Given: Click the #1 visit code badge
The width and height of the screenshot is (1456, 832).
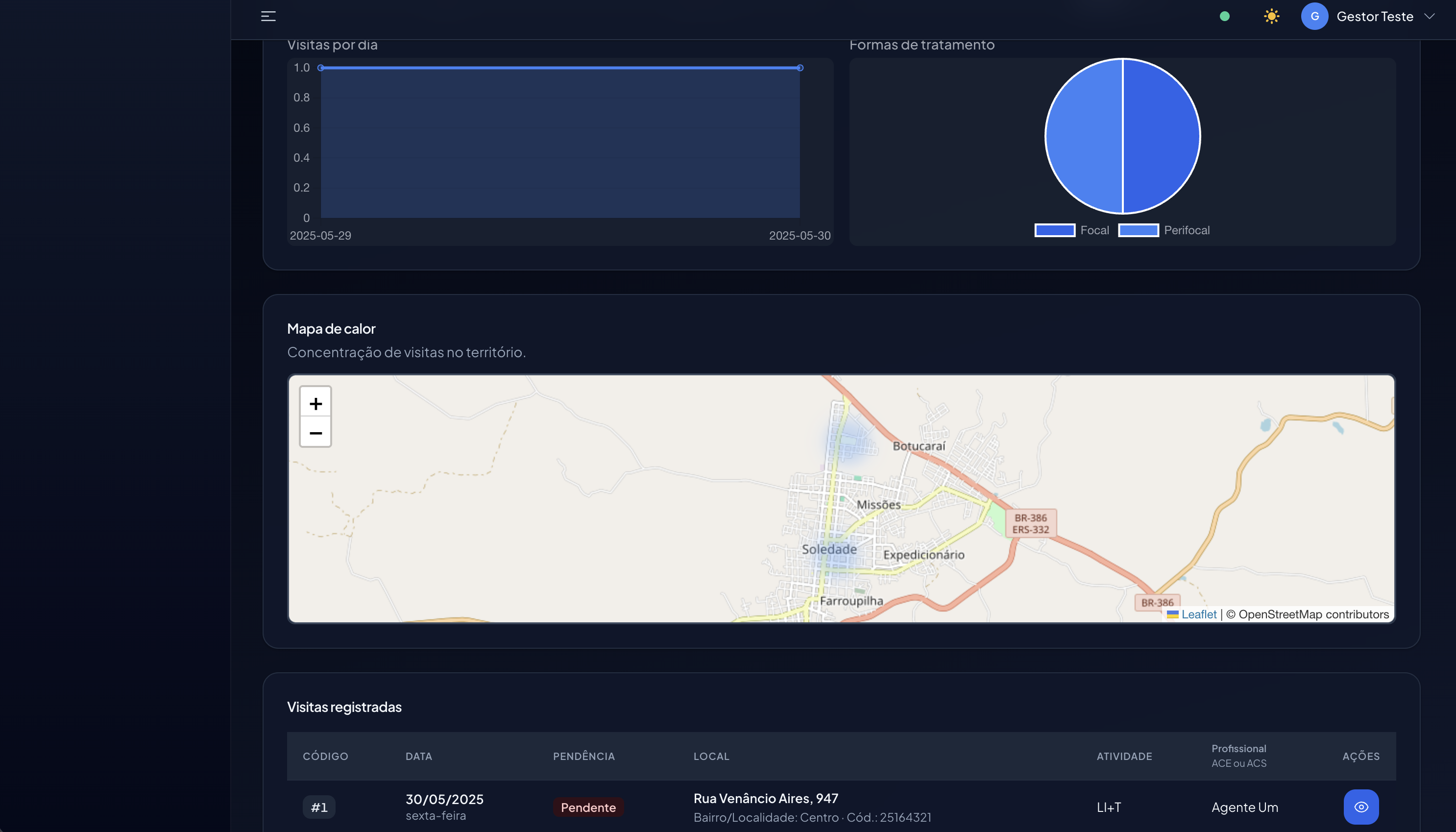Looking at the screenshot, I should click(319, 807).
